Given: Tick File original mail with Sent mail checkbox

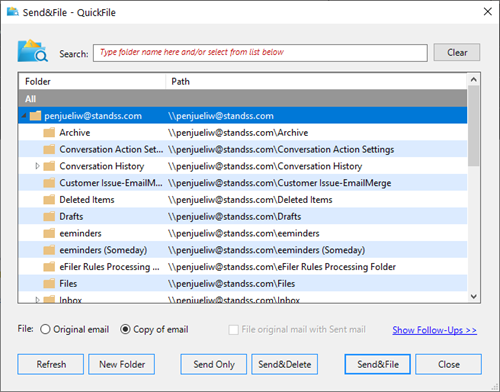Looking at the screenshot, I should click(x=233, y=330).
